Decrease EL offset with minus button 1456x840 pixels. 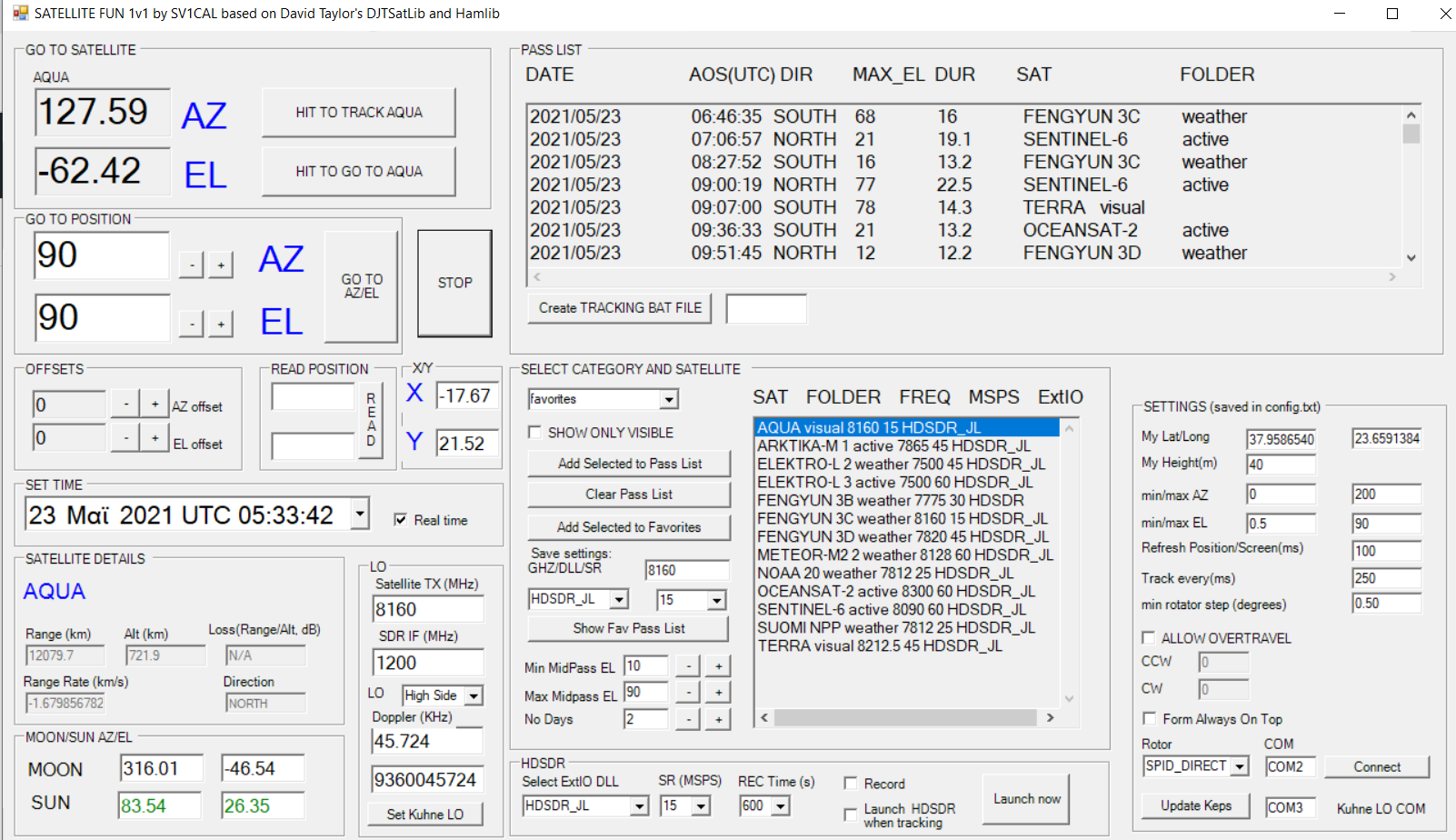tap(126, 438)
